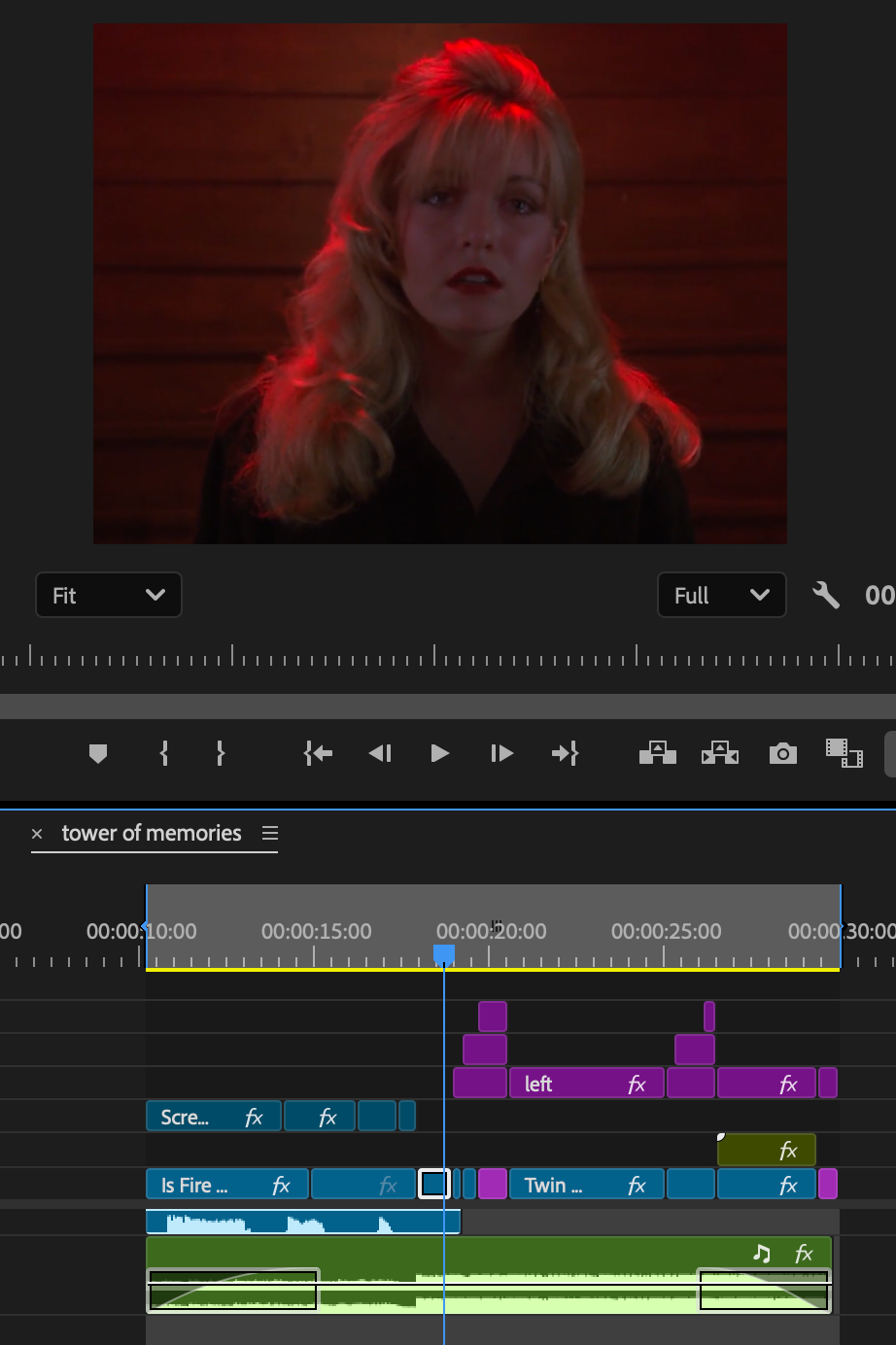Select the 'Is Fire ...' video clip

click(227, 1184)
